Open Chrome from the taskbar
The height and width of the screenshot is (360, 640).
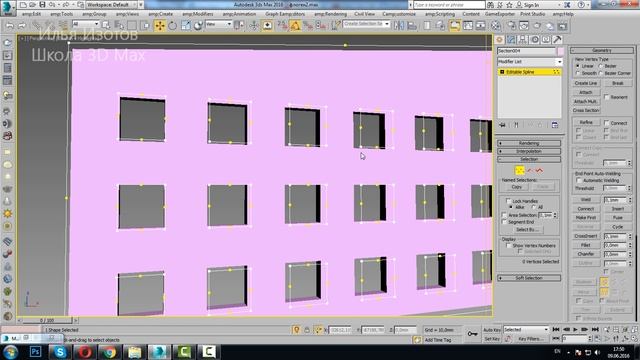[109, 352]
